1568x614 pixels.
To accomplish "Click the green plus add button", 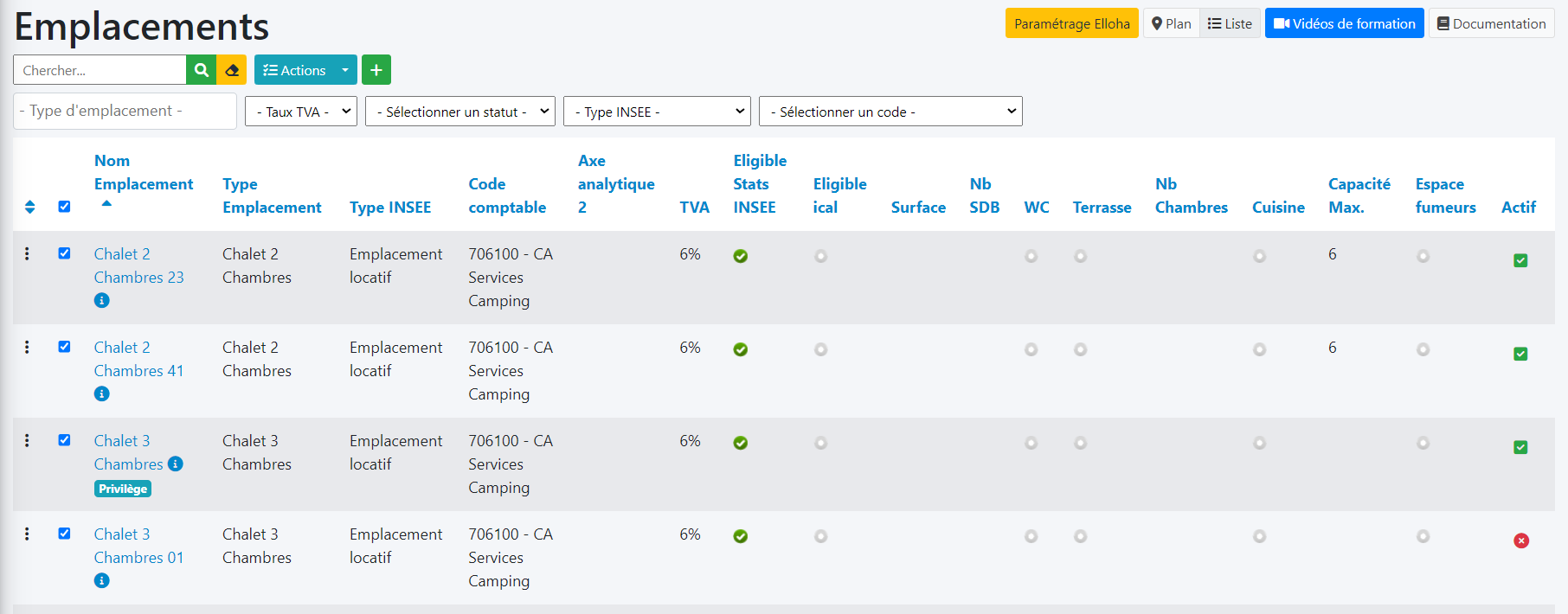I will point(376,70).
